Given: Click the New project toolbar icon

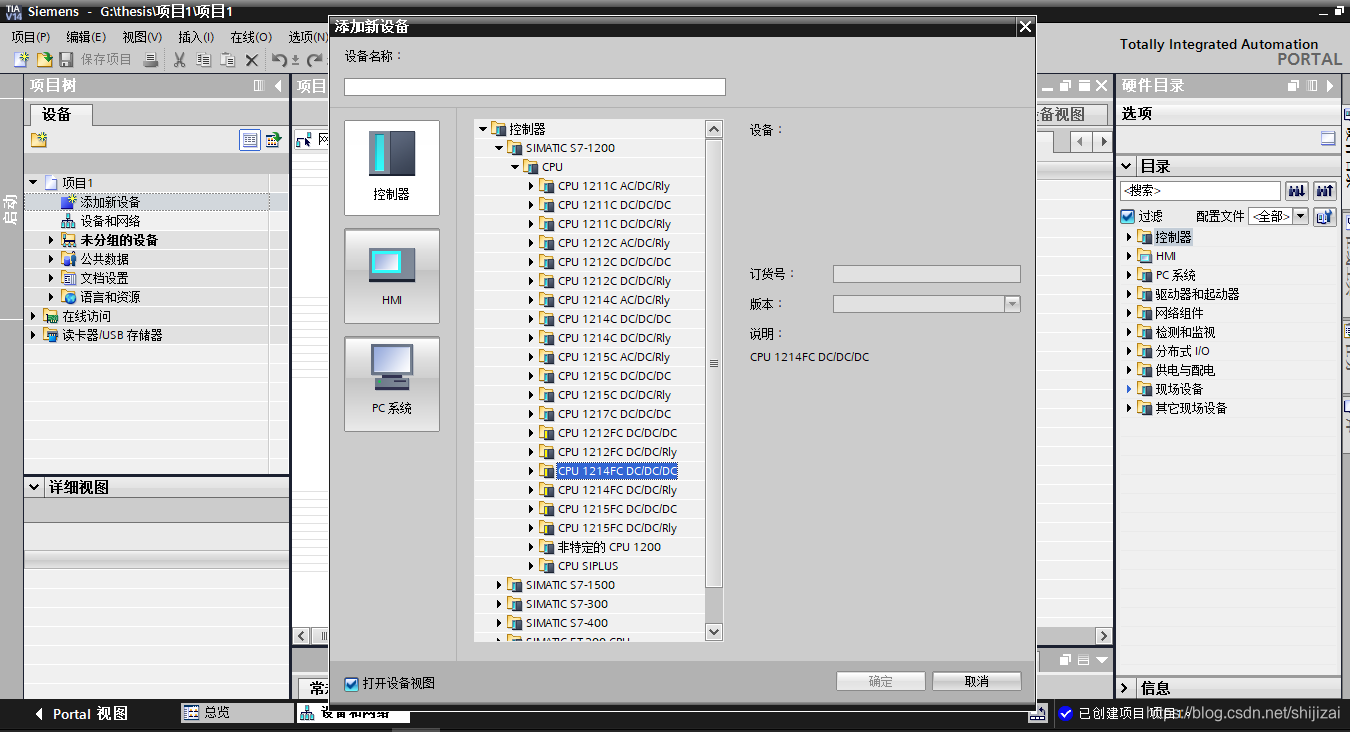Looking at the screenshot, I should 21,60.
